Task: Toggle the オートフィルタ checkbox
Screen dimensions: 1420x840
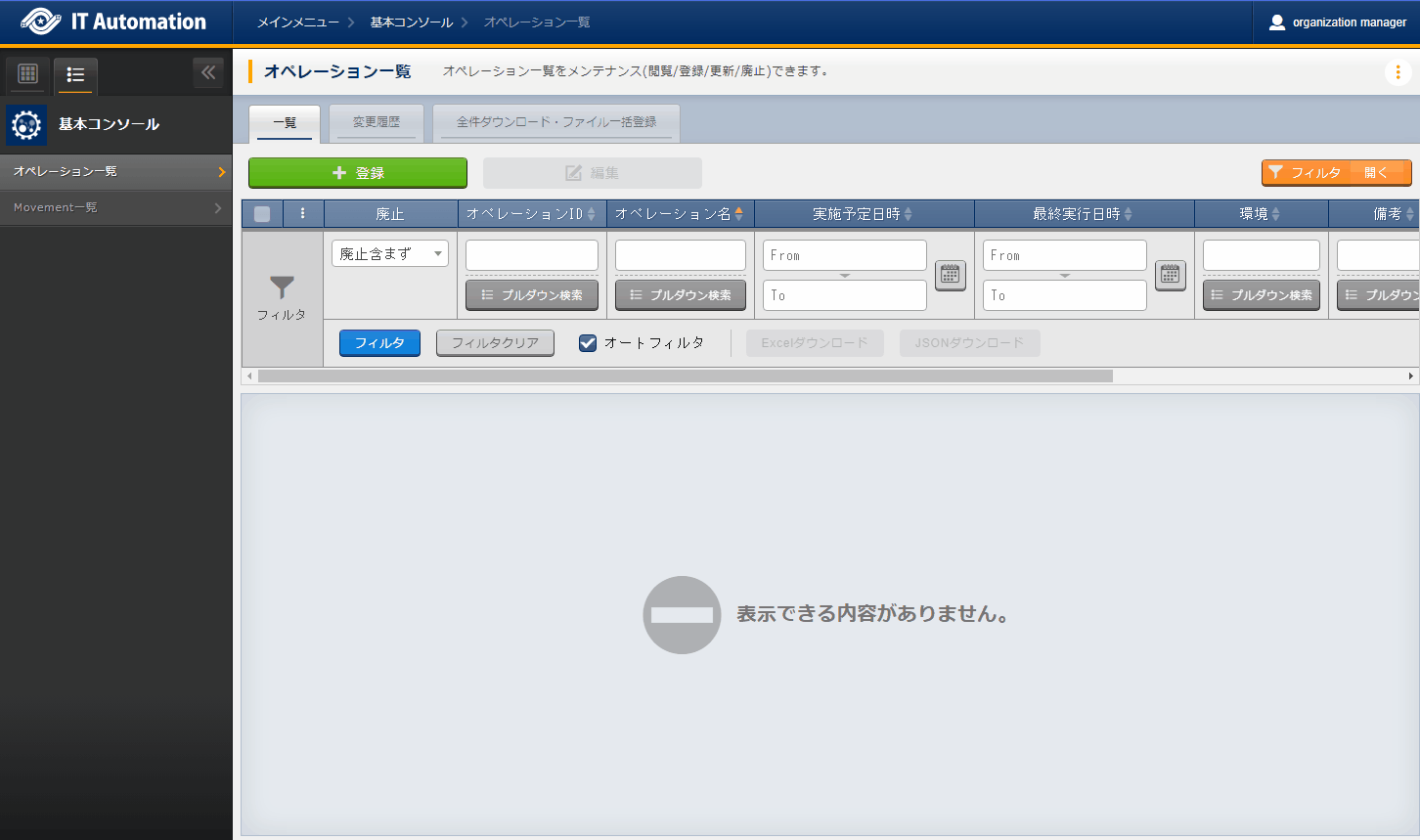Action: pyautogui.click(x=588, y=342)
